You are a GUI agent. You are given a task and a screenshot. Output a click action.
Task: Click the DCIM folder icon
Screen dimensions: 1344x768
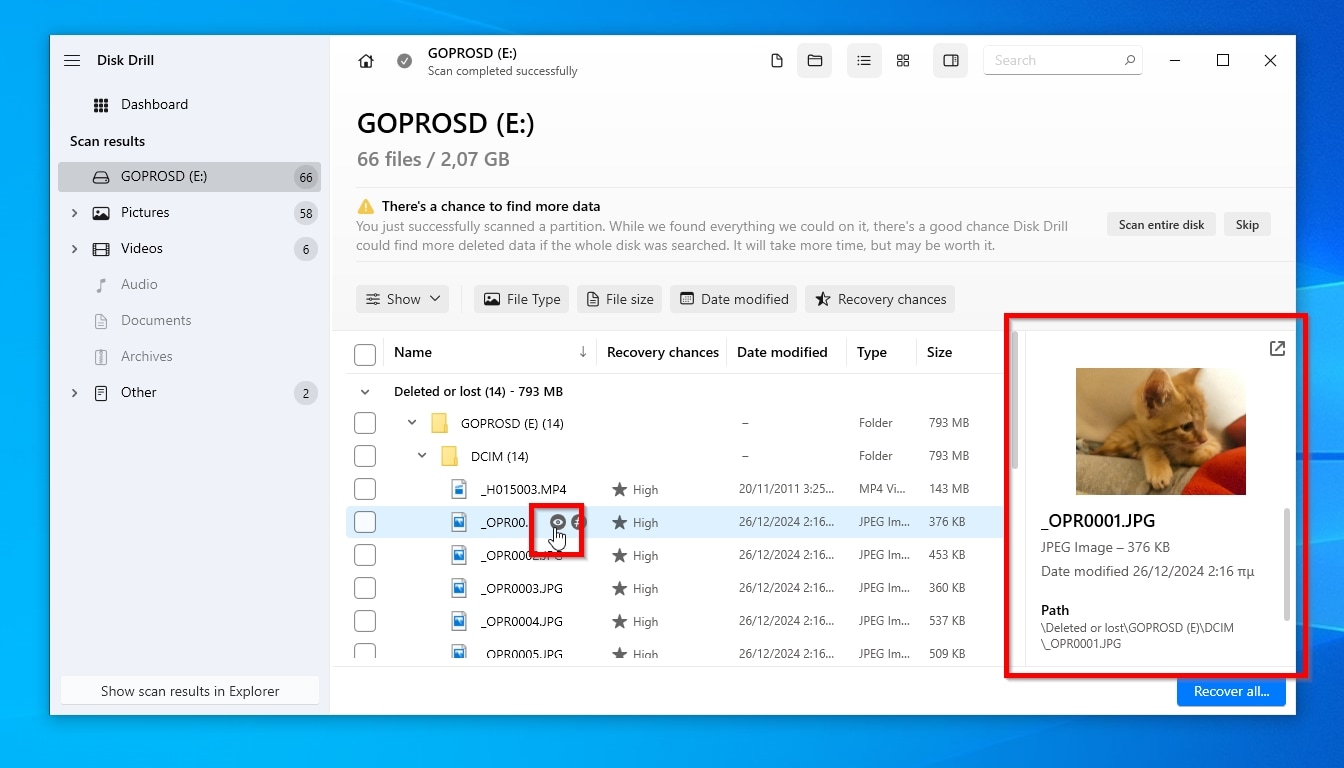point(449,456)
